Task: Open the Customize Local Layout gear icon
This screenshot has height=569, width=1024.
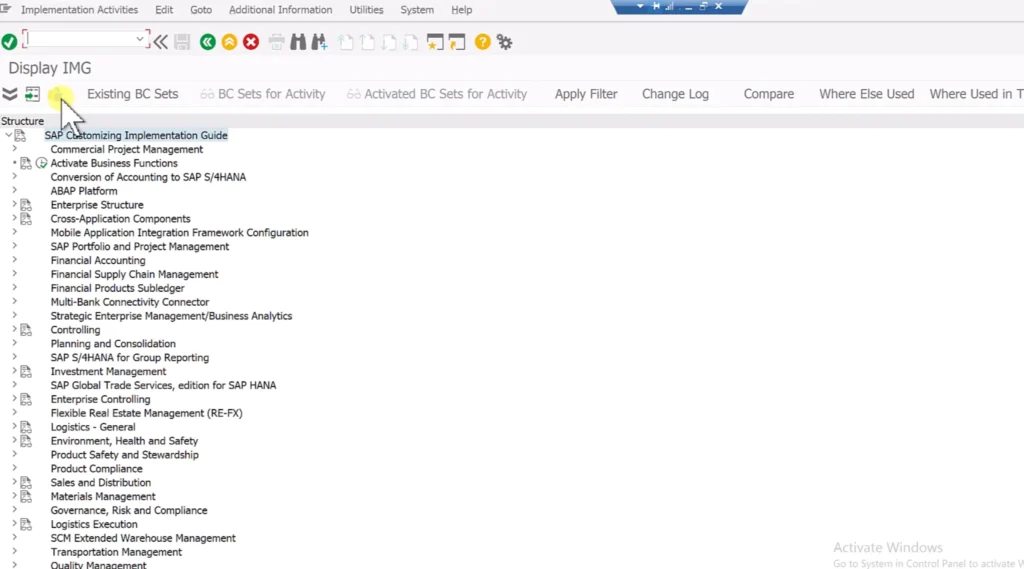Action: (x=504, y=42)
